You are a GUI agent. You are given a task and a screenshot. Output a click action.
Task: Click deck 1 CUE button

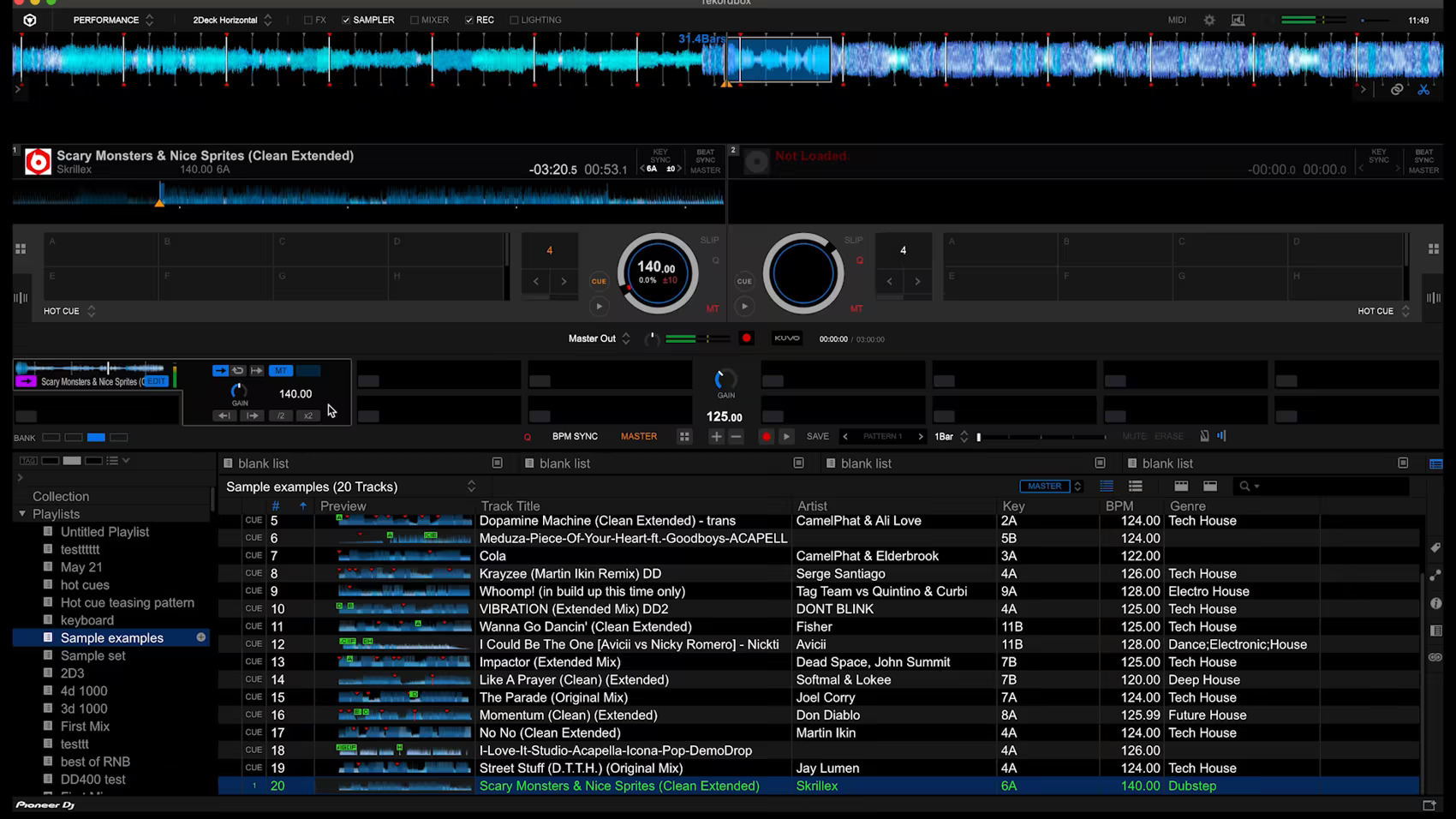pos(599,281)
